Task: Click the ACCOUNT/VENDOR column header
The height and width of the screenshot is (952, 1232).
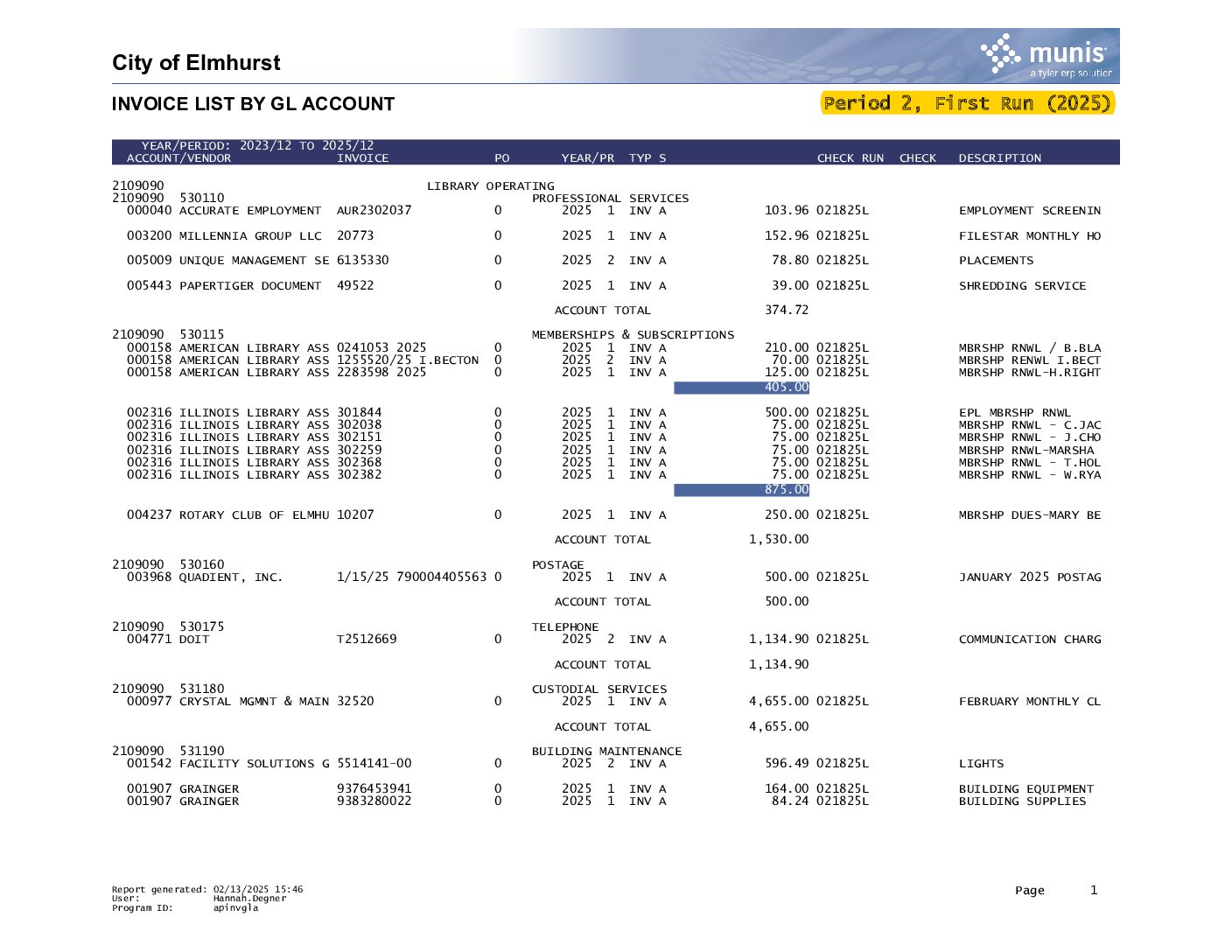Action: point(178,158)
